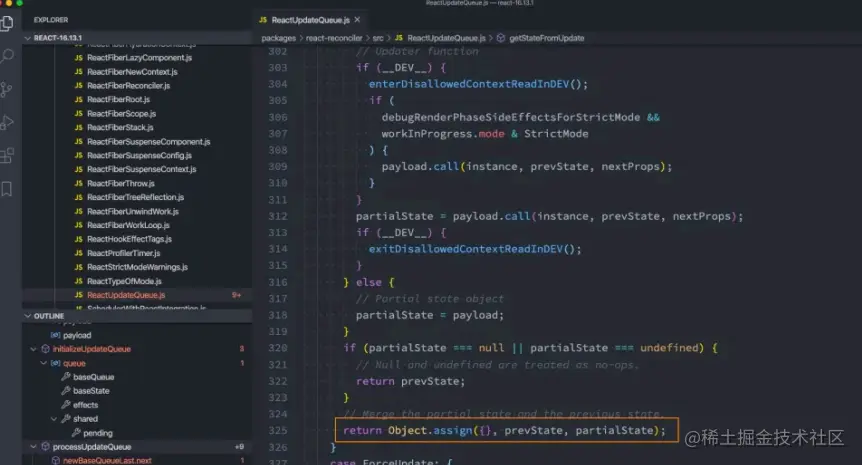
Task: Open ReactFiberSuspenseComponent.js file
Action: click(148, 142)
